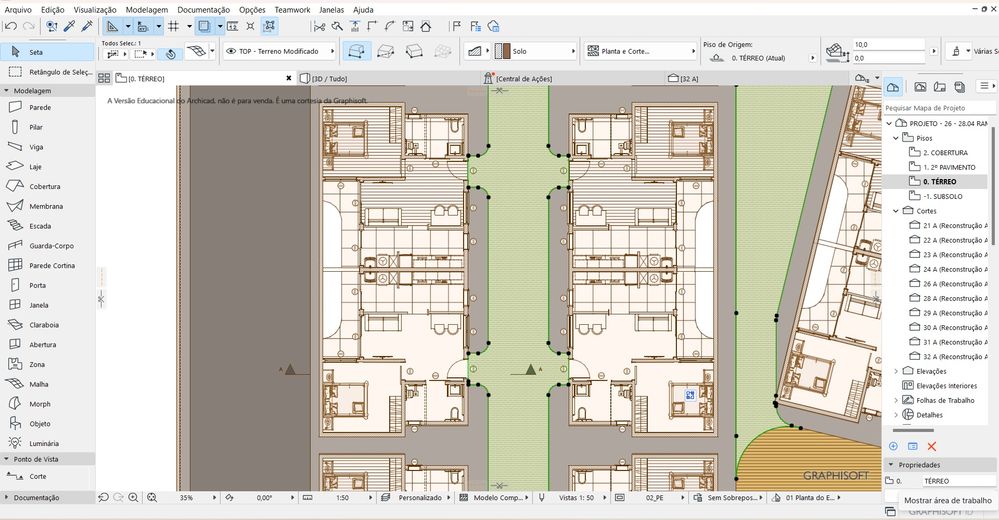This screenshot has height=520, width=999.
Task: Select the Escada stair tool
Action: 40,226
